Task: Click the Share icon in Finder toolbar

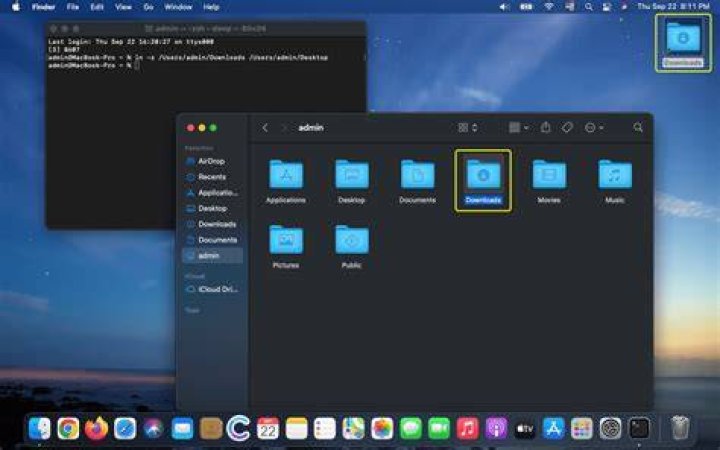Action: pyautogui.click(x=545, y=127)
